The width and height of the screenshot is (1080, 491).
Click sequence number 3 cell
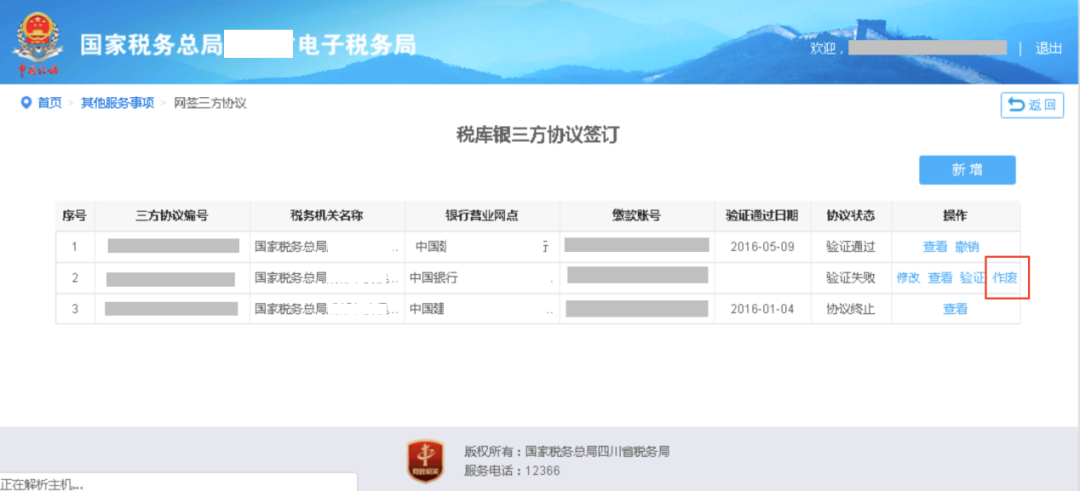coord(74,309)
